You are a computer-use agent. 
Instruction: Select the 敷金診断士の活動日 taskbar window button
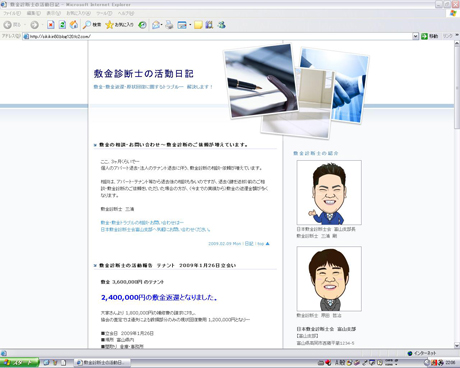(102, 362)
